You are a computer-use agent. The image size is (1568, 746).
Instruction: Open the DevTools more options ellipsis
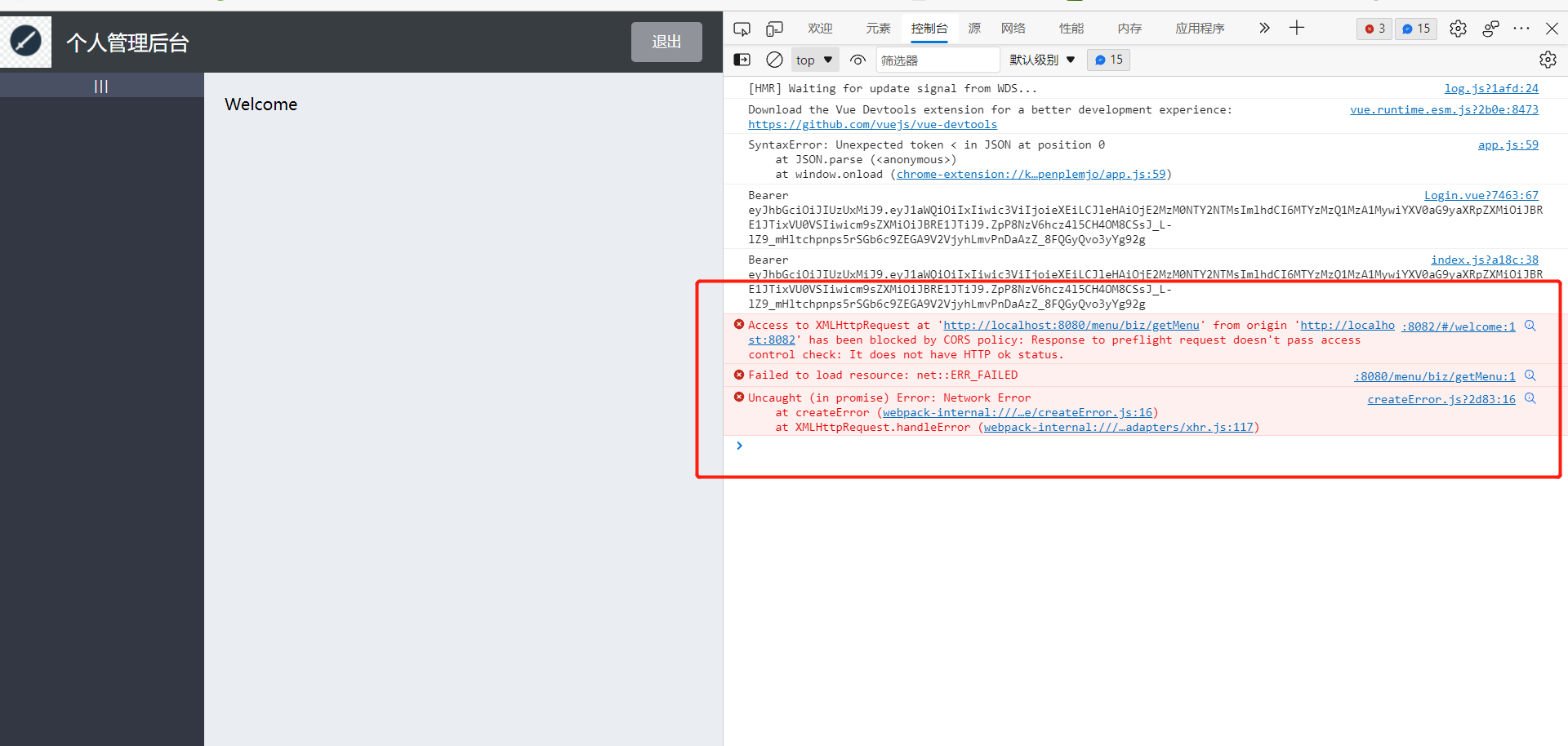pos(1521,29)
